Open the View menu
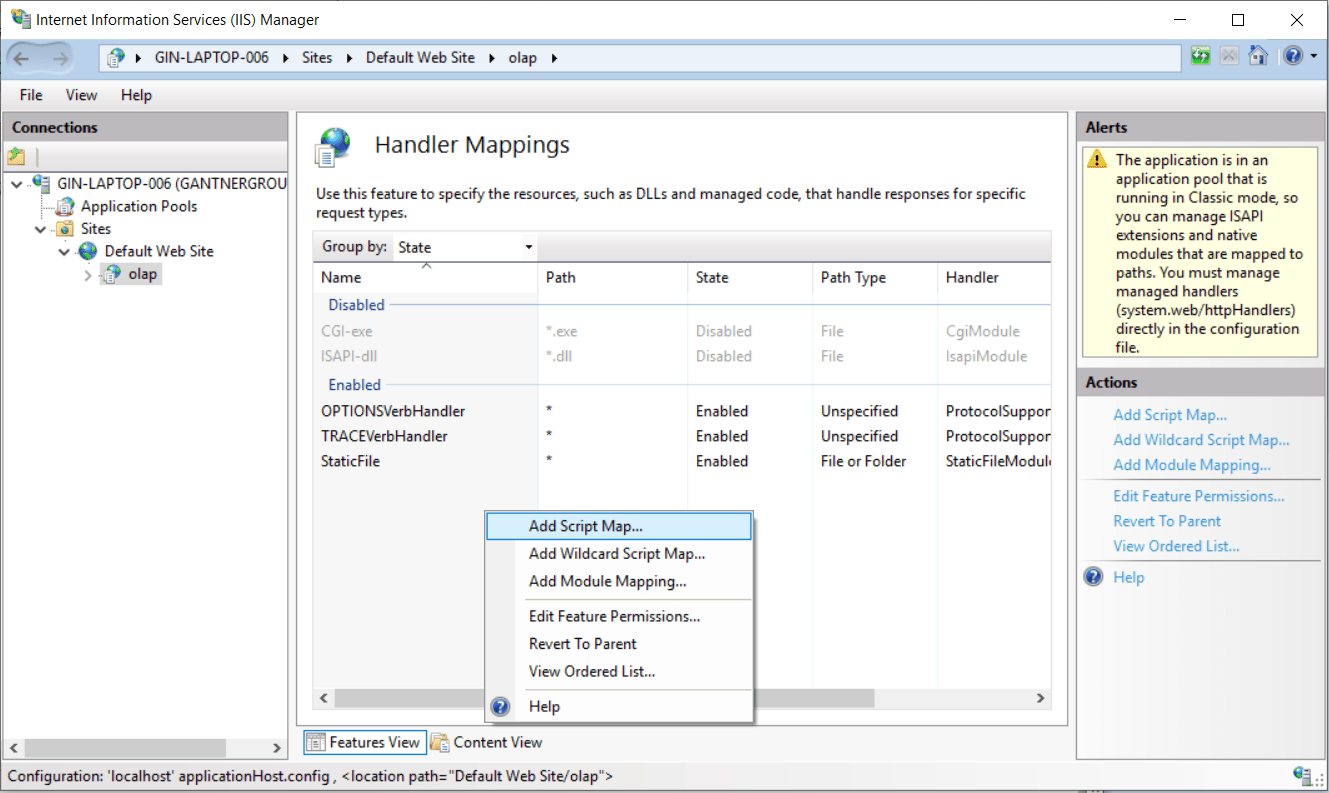 point(82,95)
